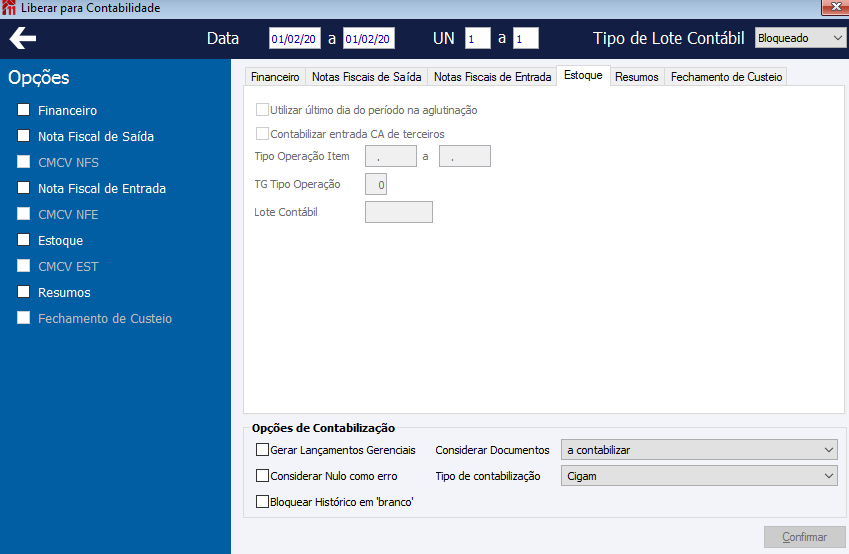Viewport: 849px width, 554px height.
Task: Open the Tipo de contabilização dropdown
Action: [699, 476]
